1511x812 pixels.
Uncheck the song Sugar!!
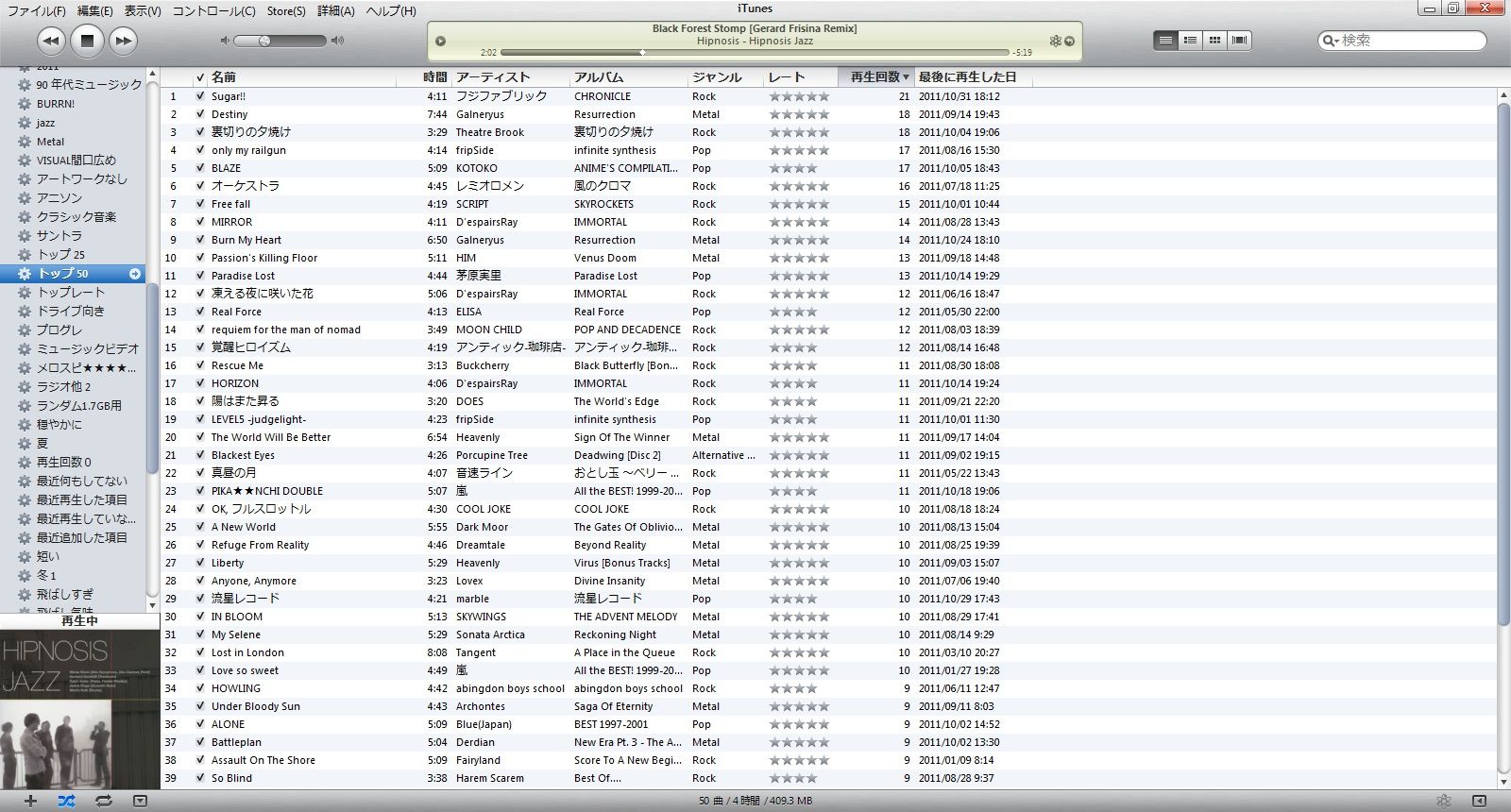(x=200, y=96)
